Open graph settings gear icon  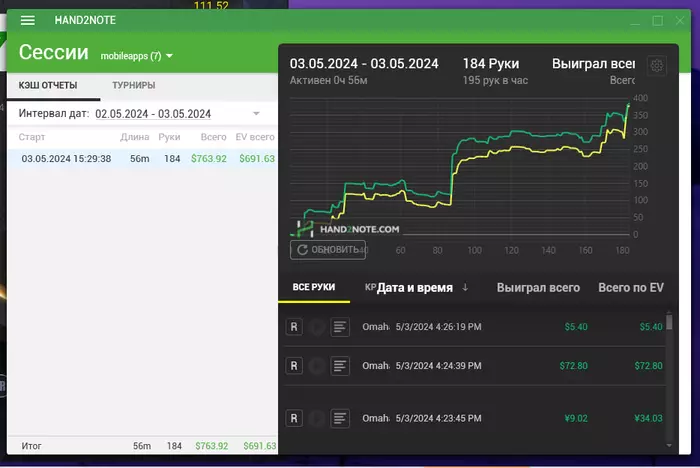point(657,66)
